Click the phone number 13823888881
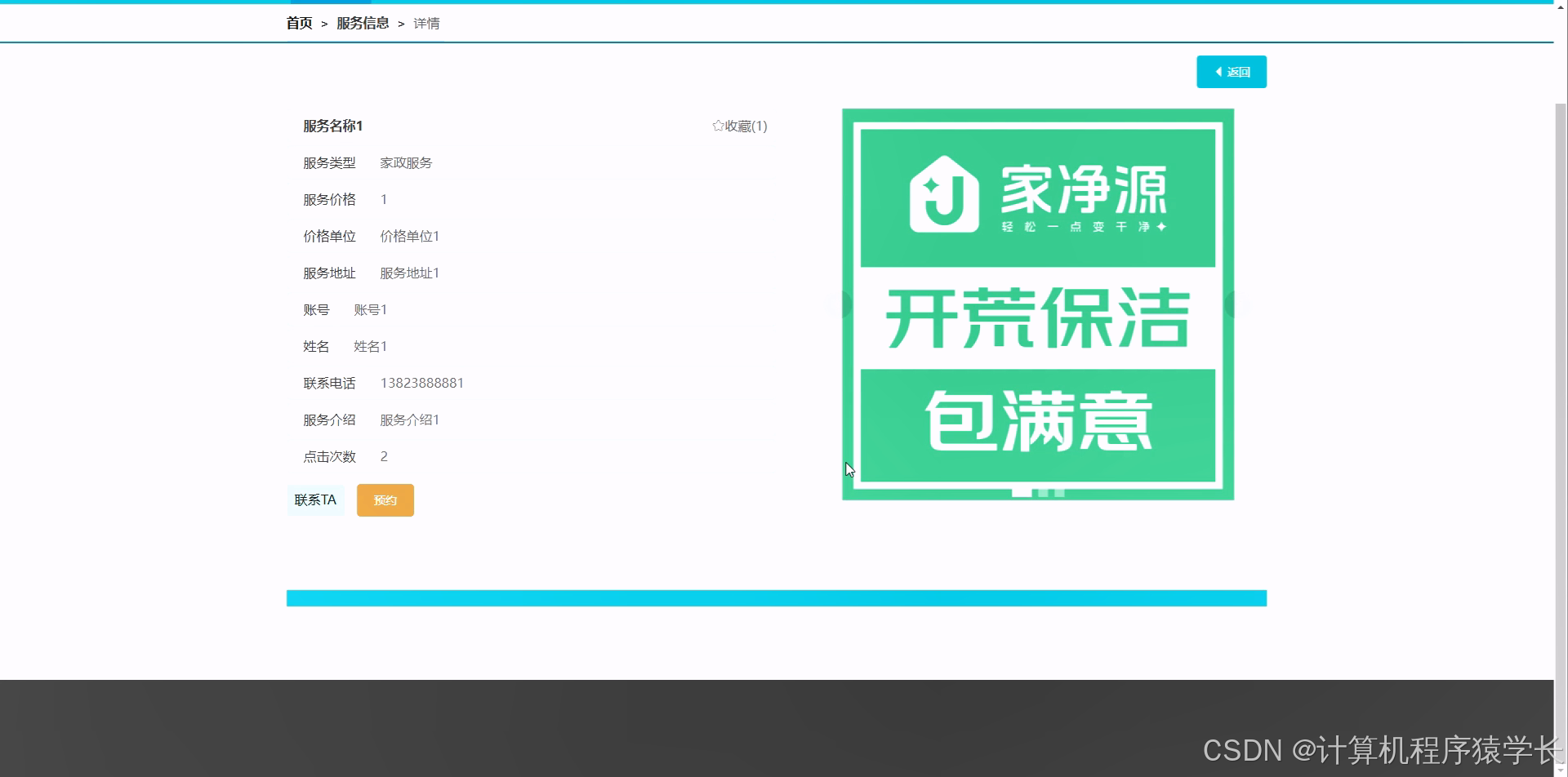This screenshot has width=1568, height=777. point(422,382)
